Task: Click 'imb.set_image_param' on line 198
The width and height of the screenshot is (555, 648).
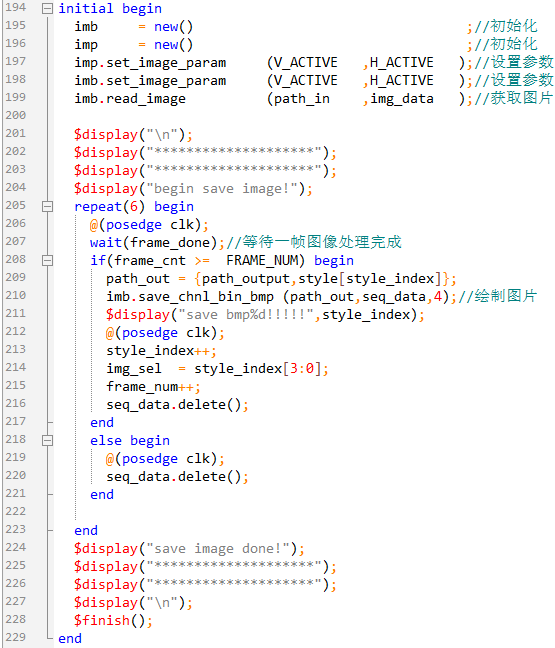Action: (150, 81)
